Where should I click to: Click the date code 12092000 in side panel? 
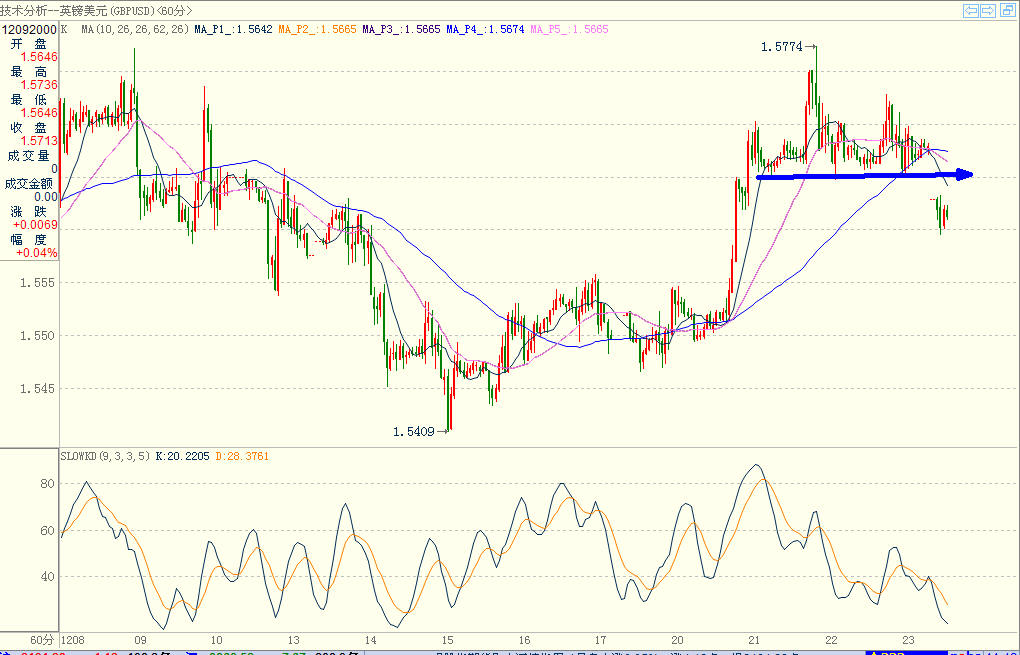coord(29,29)
